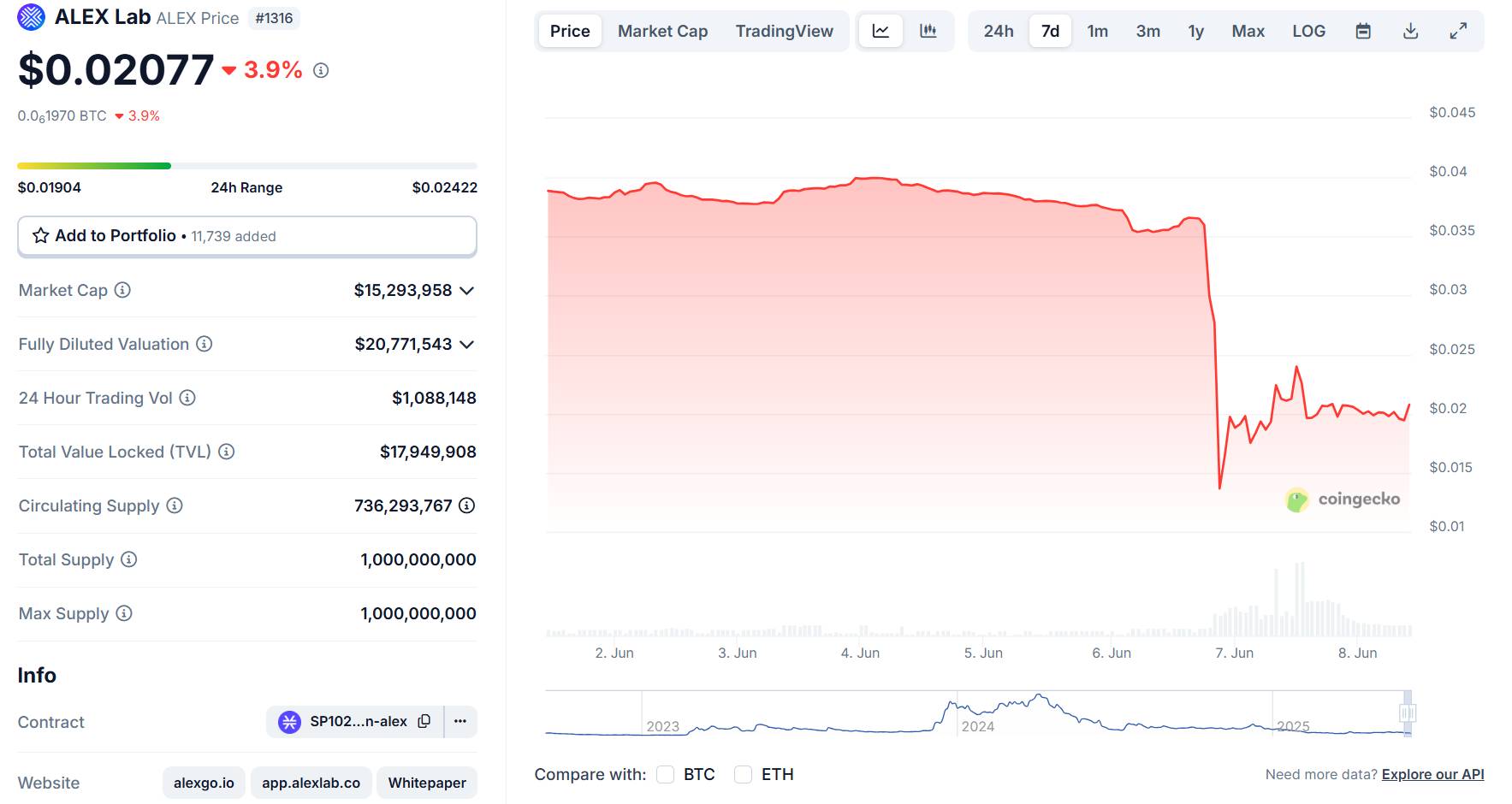Open the contract more options ellipsis
Screen dimensions: 1512x804
pos(460,721)
